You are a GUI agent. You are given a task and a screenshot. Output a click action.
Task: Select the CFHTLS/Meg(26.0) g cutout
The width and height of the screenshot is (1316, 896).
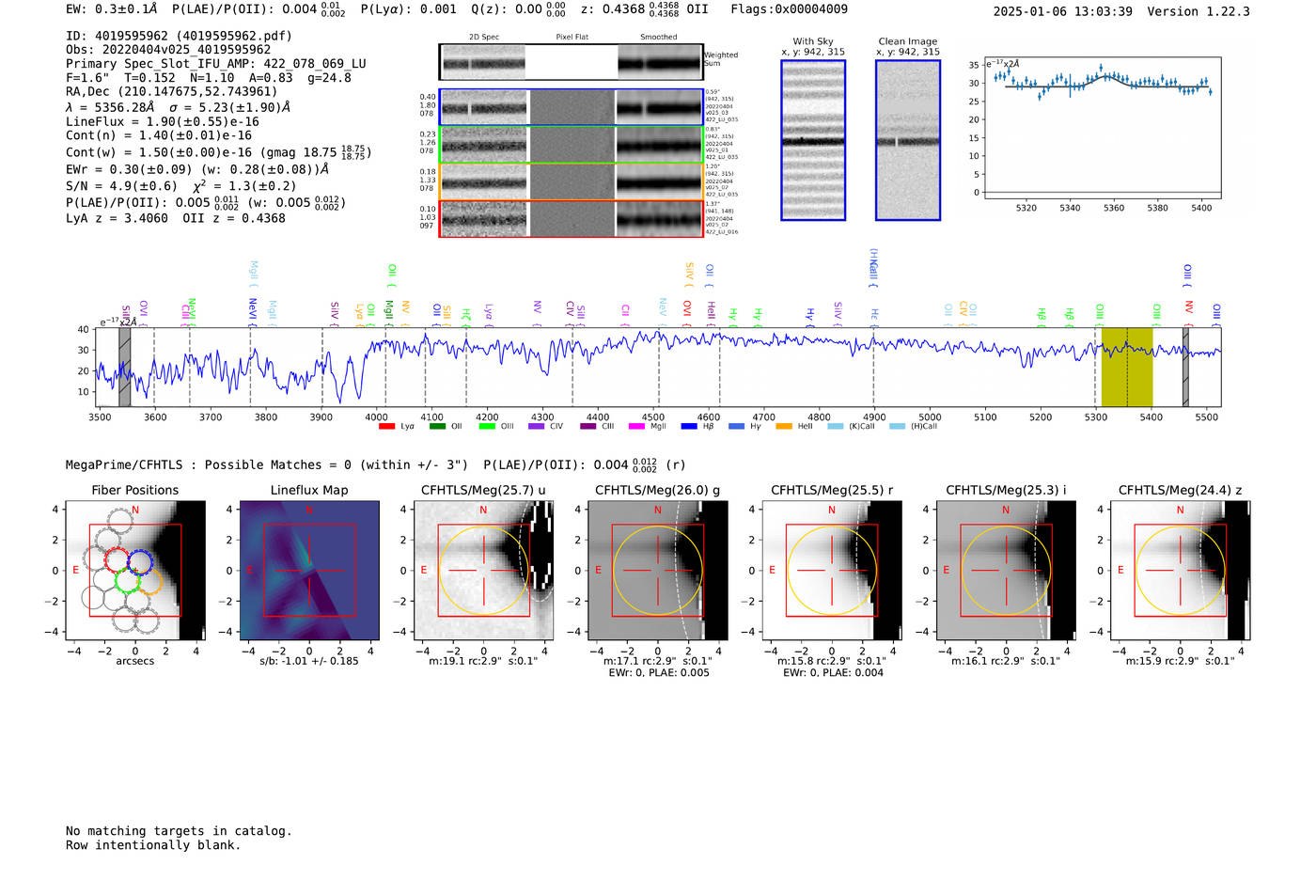pyautogui.click(x=658, y=571)
